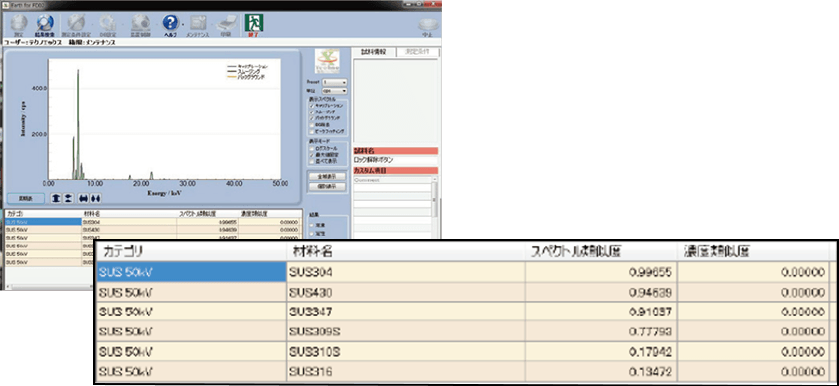Click the 測定 measurement icon
This screenshot has width=839, height=386.
19,25
